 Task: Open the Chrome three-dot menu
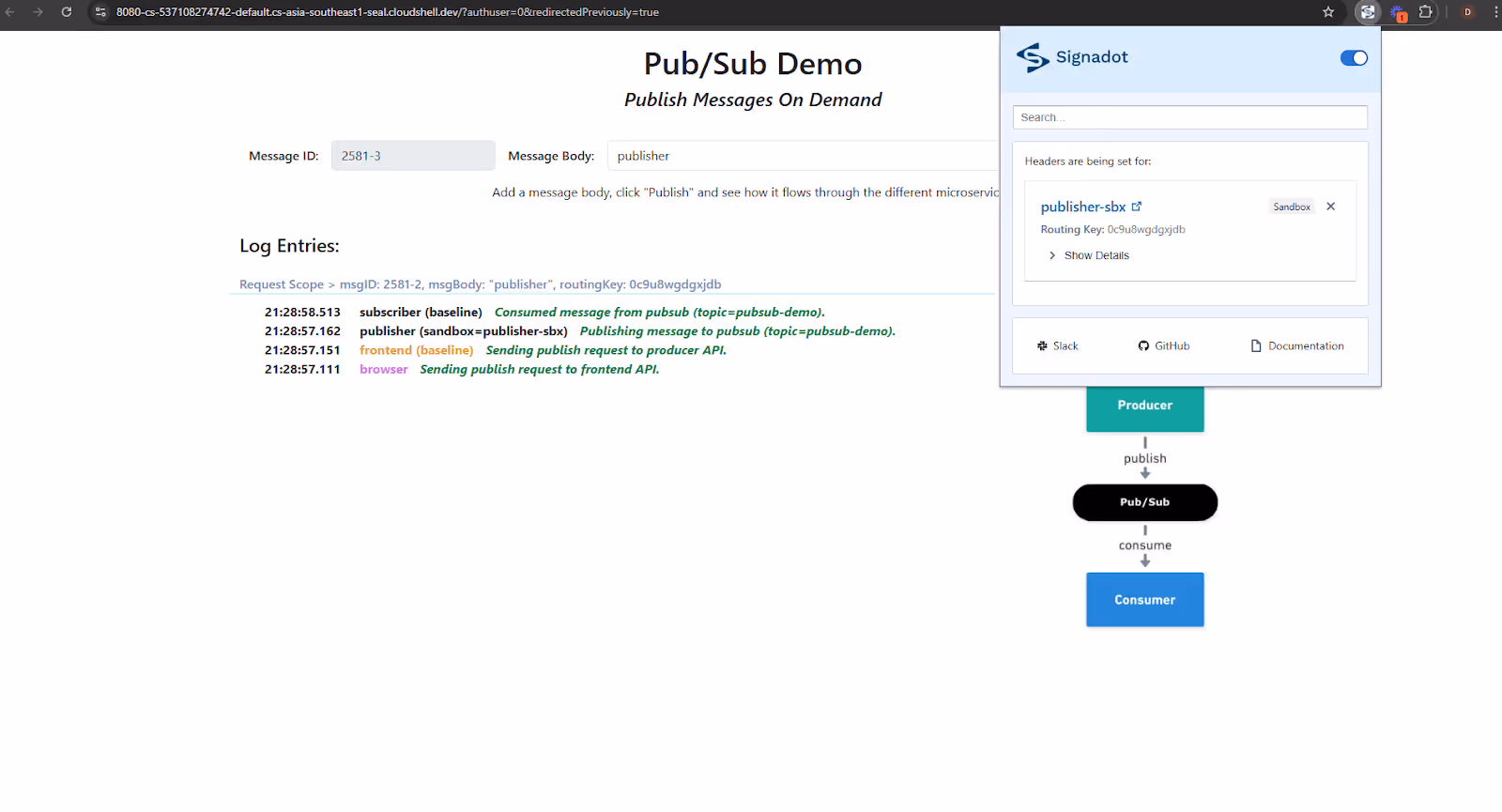[x=1495, y=12]
